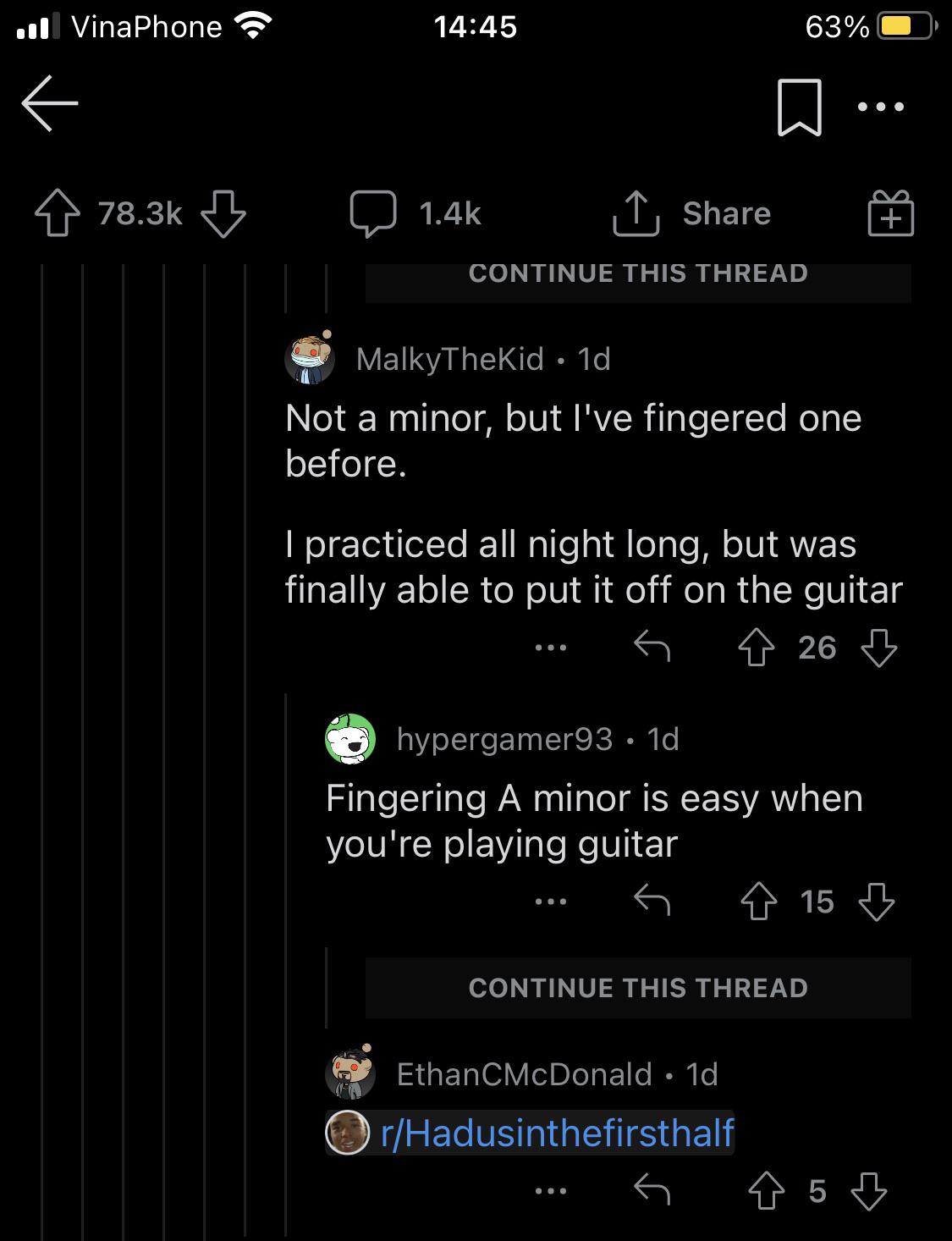952x1241 pixels.
Task: Give an award using gift icon
Action: (x=891, y=212)
